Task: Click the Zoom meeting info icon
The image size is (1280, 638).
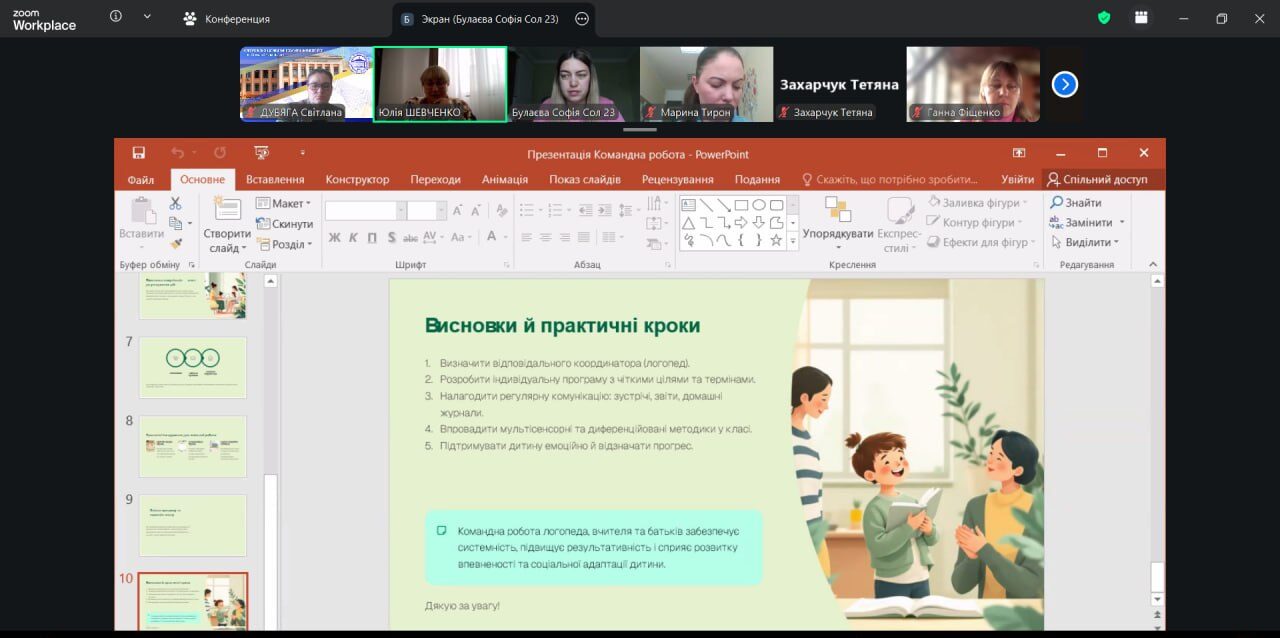Action: pyautogui.click(x=116, y=17)
